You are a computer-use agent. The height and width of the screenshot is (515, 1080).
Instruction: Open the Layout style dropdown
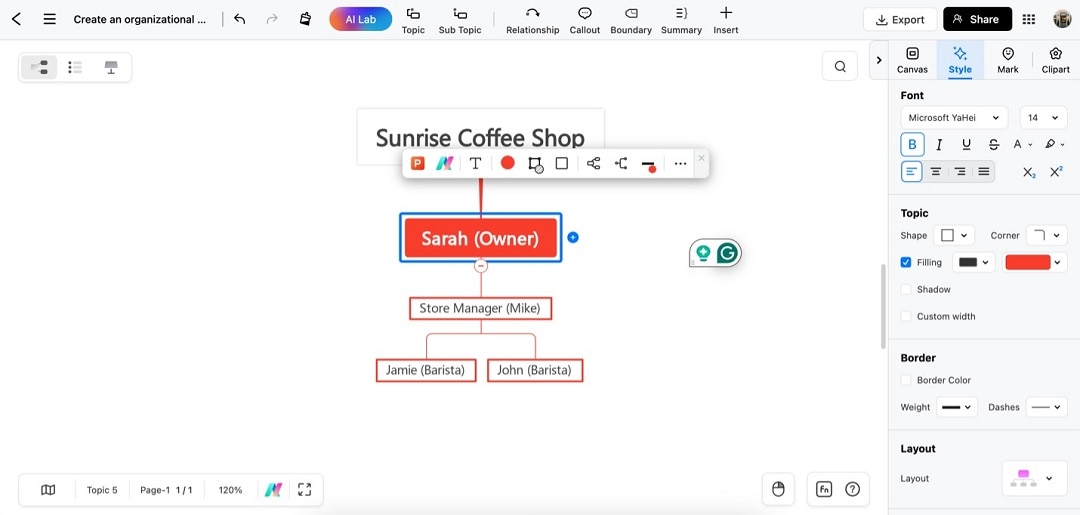point(1035,478)
